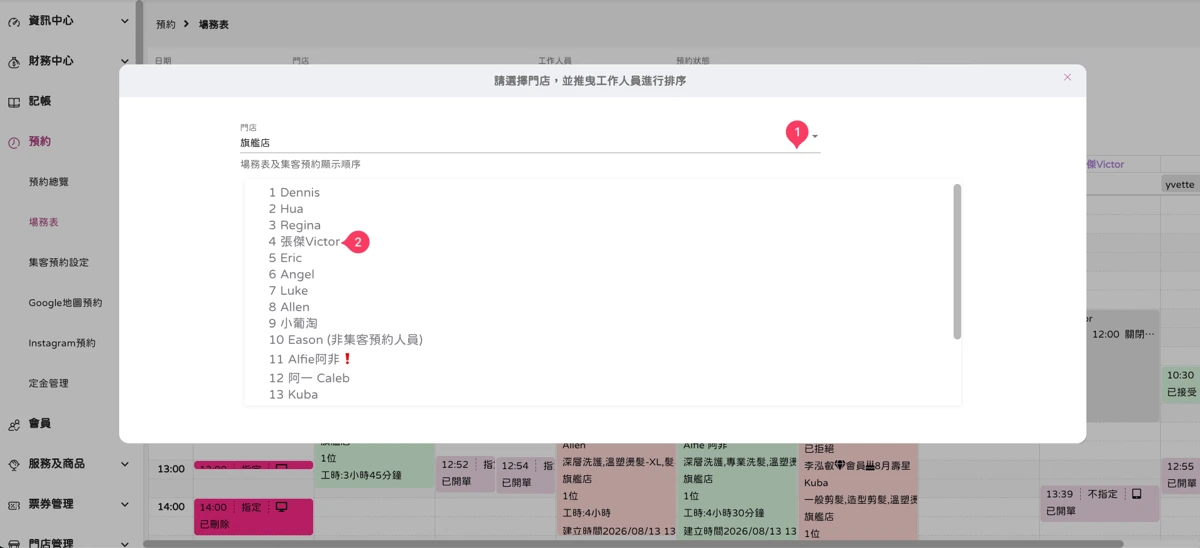
Task: Click the yvette column header
Action: pyautogui.click(x=1180, y=184)
